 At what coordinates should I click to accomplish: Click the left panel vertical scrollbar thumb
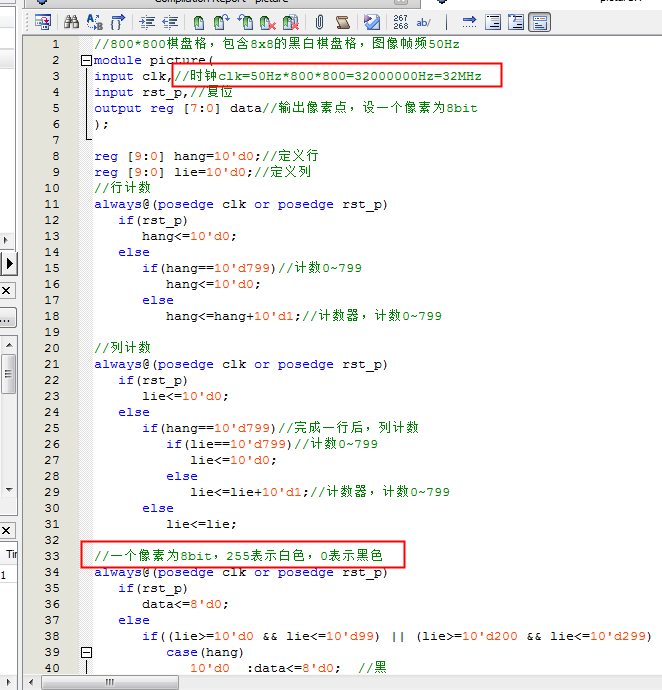[8, 374]
